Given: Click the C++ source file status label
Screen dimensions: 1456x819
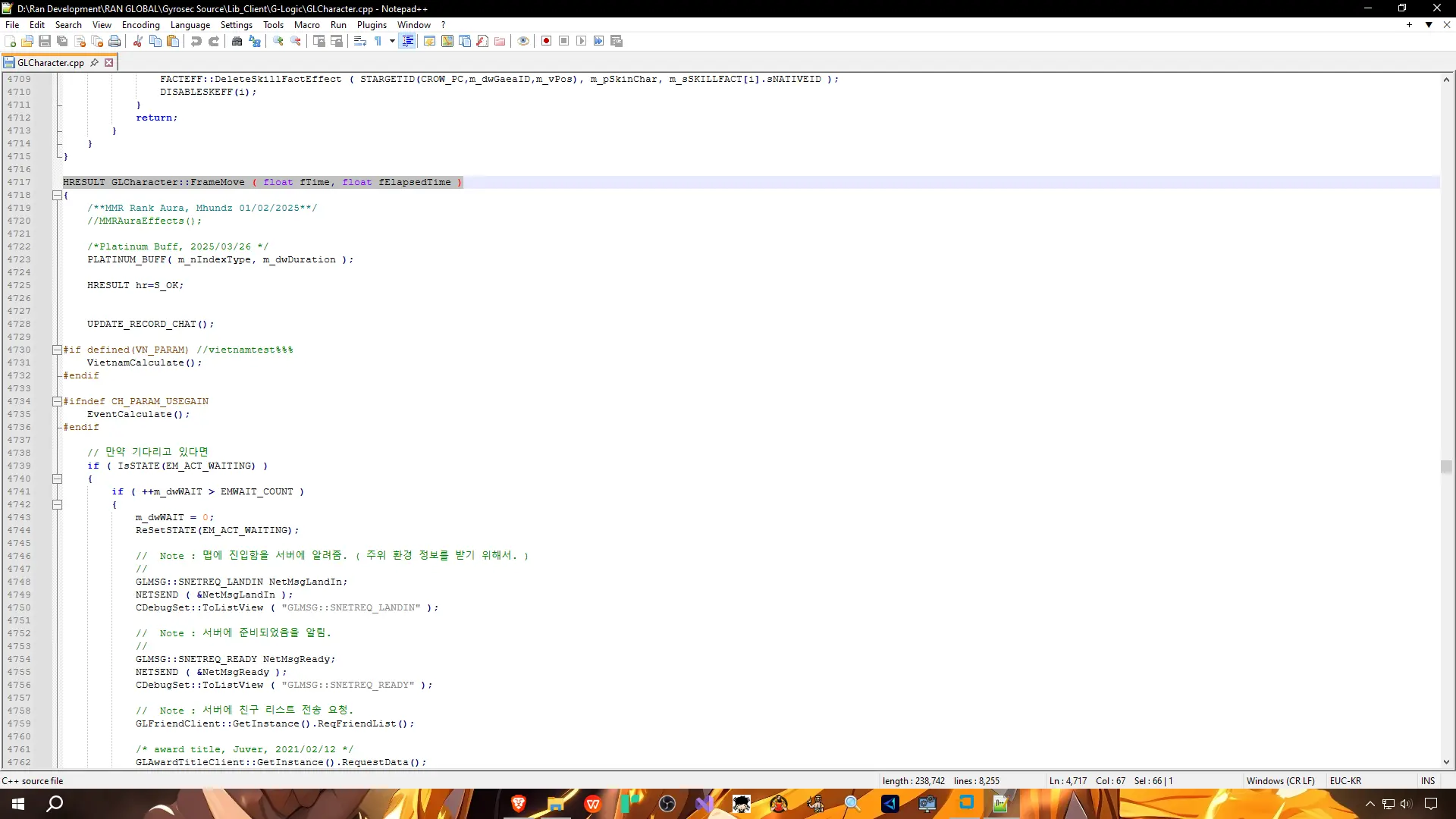Looking at the screenshot, I should click(33, 780).
